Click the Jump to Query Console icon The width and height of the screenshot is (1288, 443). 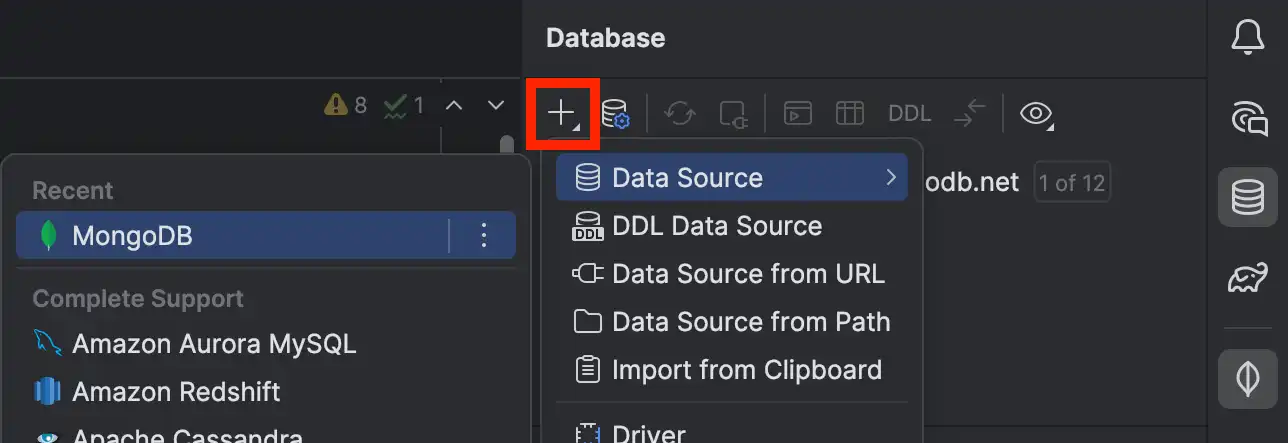[x=798, y=113]
